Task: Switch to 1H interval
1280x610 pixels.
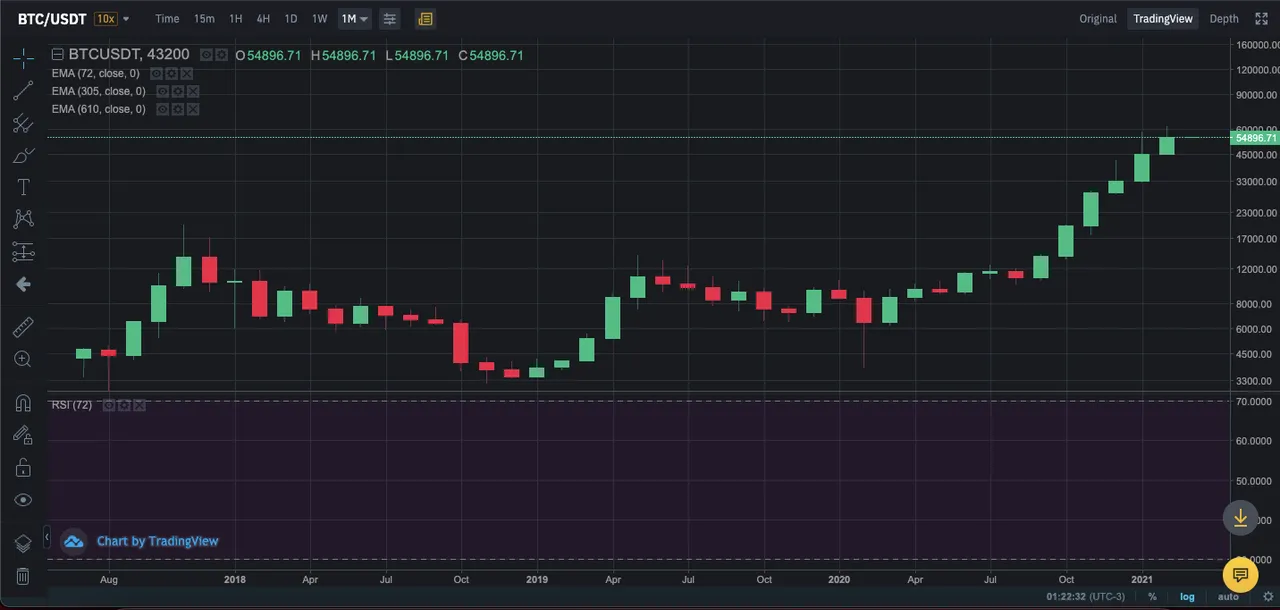Action: tap(235, 19)
